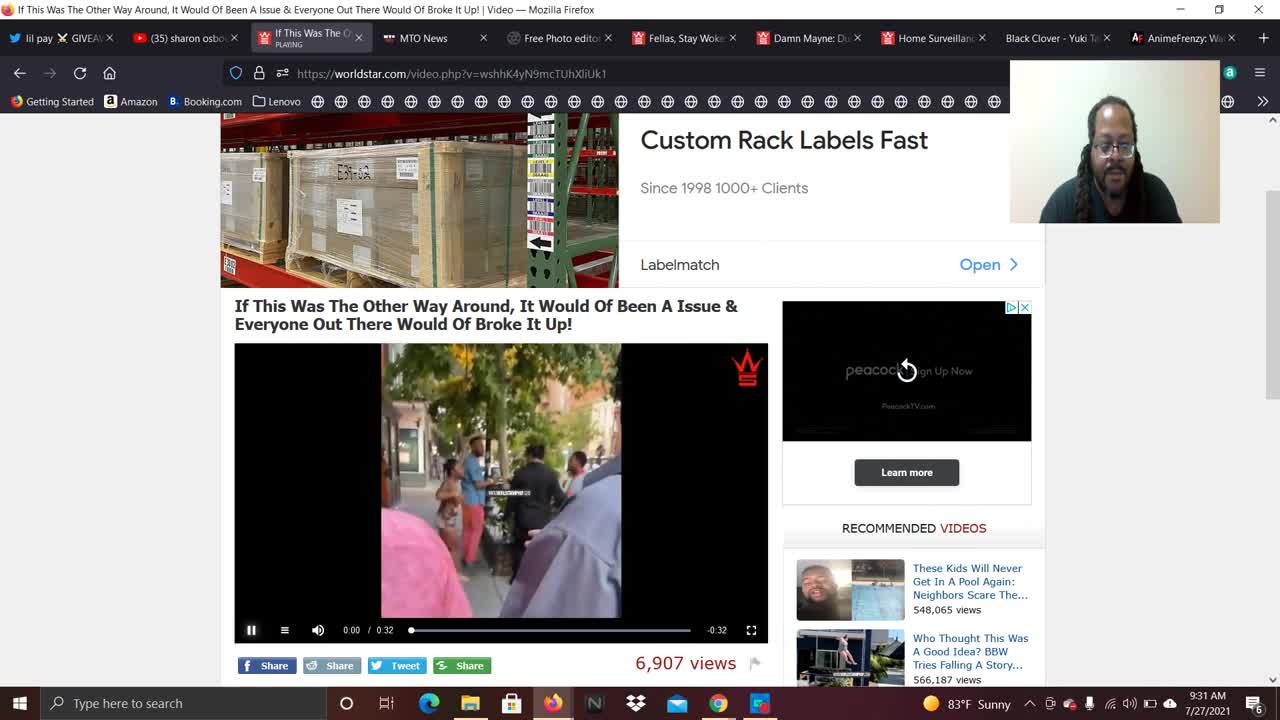Open the site permissions icon in the address bar

(282, 73)
